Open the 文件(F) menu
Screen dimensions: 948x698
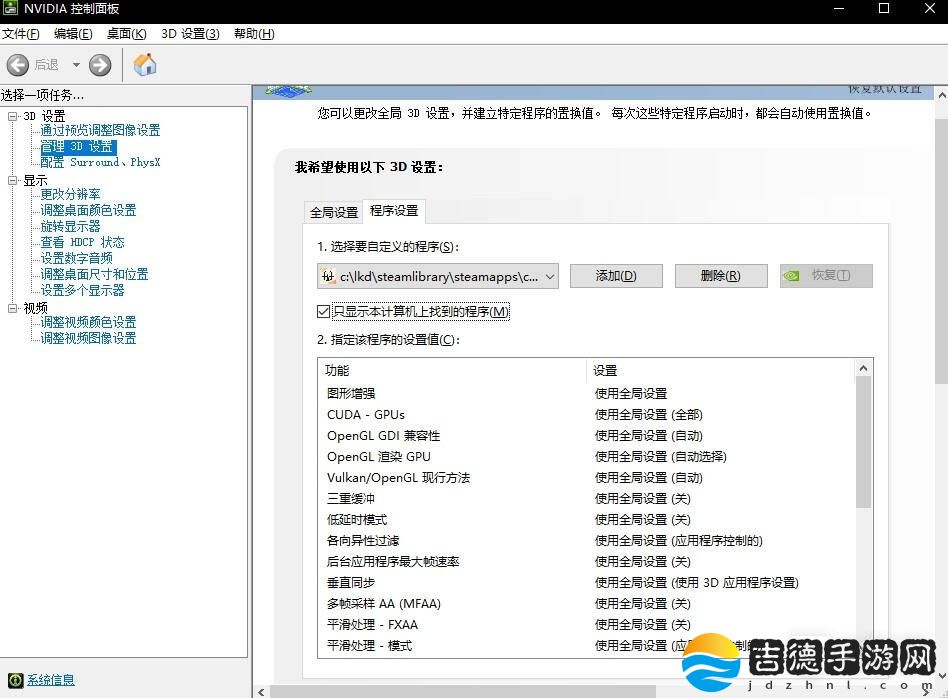[21, 34]
